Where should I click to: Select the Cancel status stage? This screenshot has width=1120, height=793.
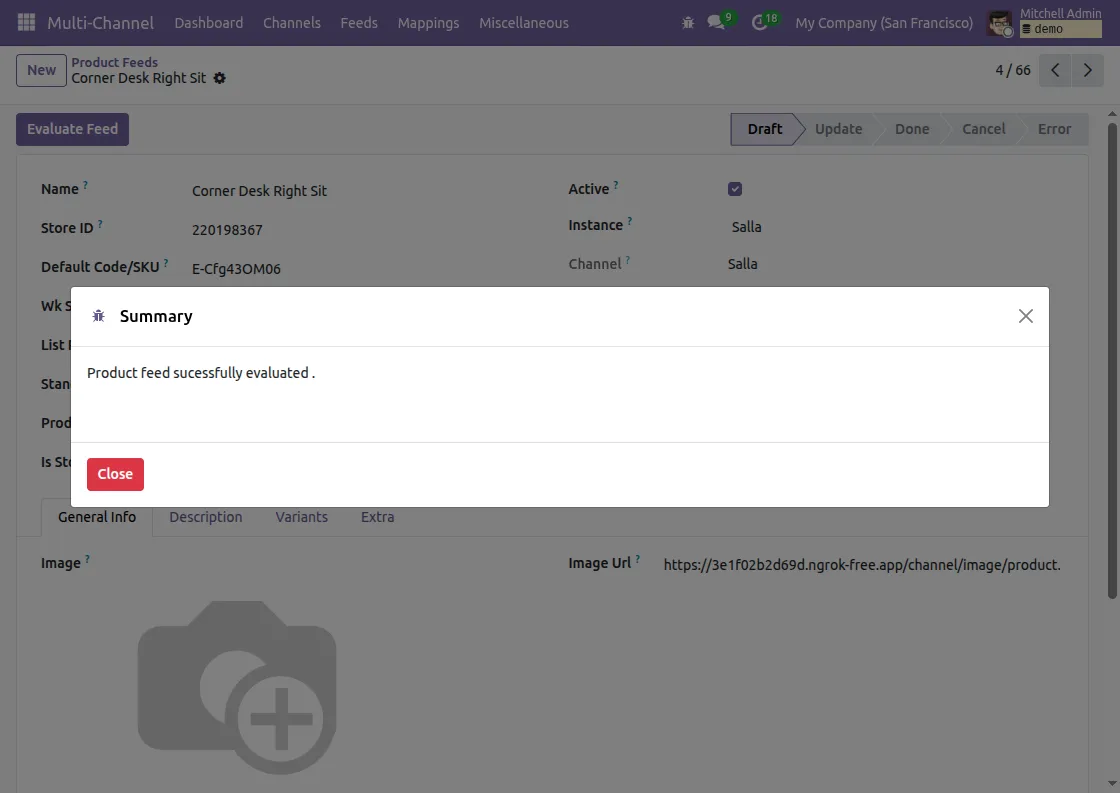click(984, 129)
